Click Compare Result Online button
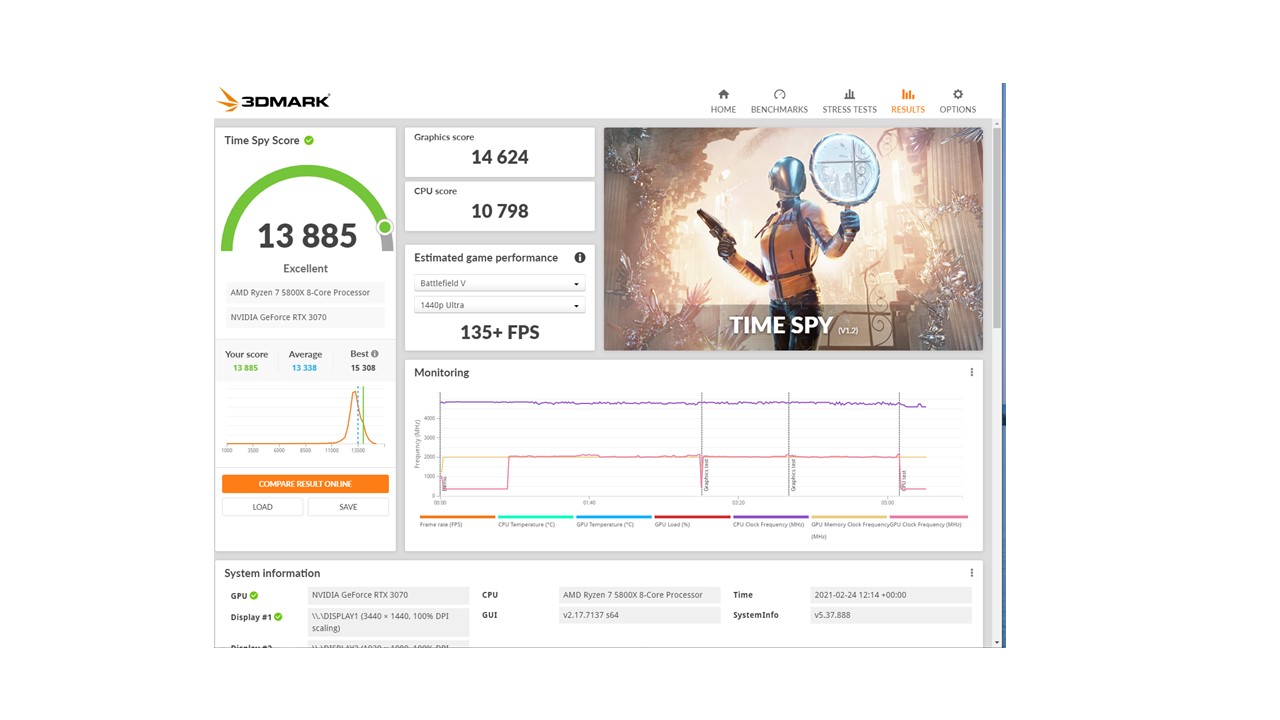1280x720 pixels. pos(305,484)
